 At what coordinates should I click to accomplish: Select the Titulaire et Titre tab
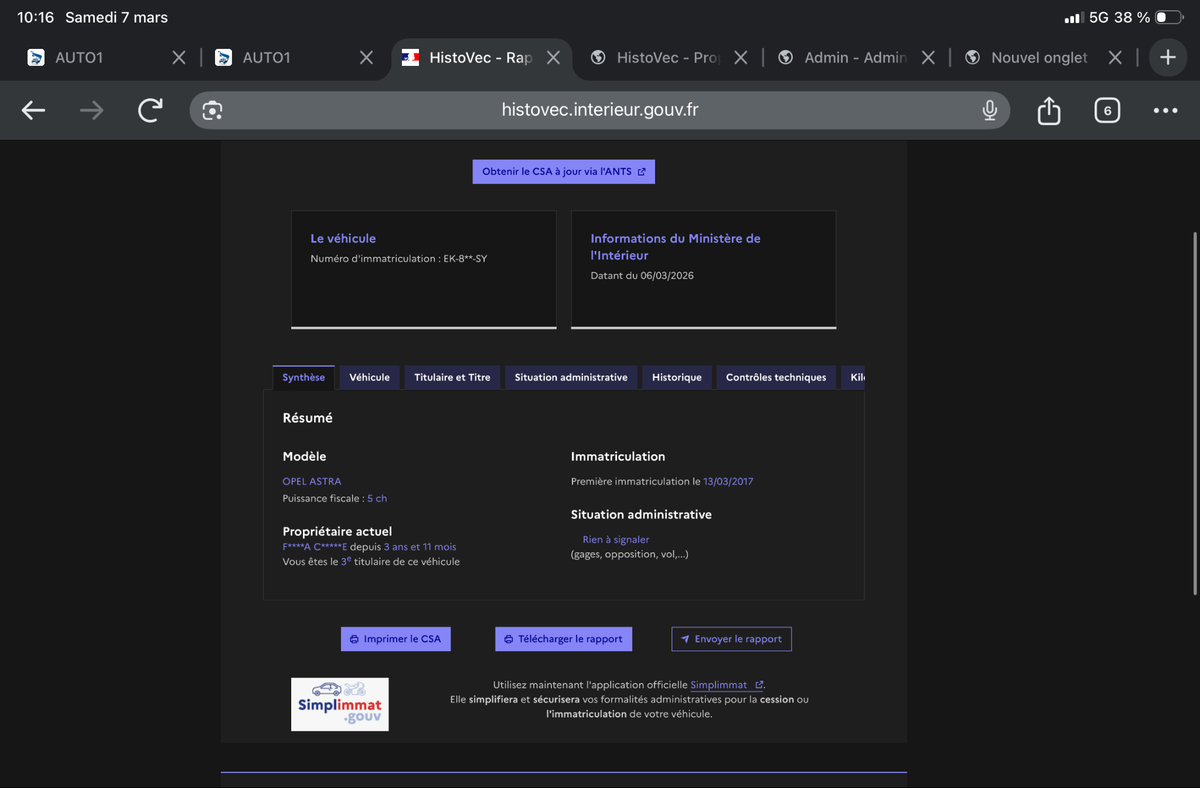coord(452,377)
